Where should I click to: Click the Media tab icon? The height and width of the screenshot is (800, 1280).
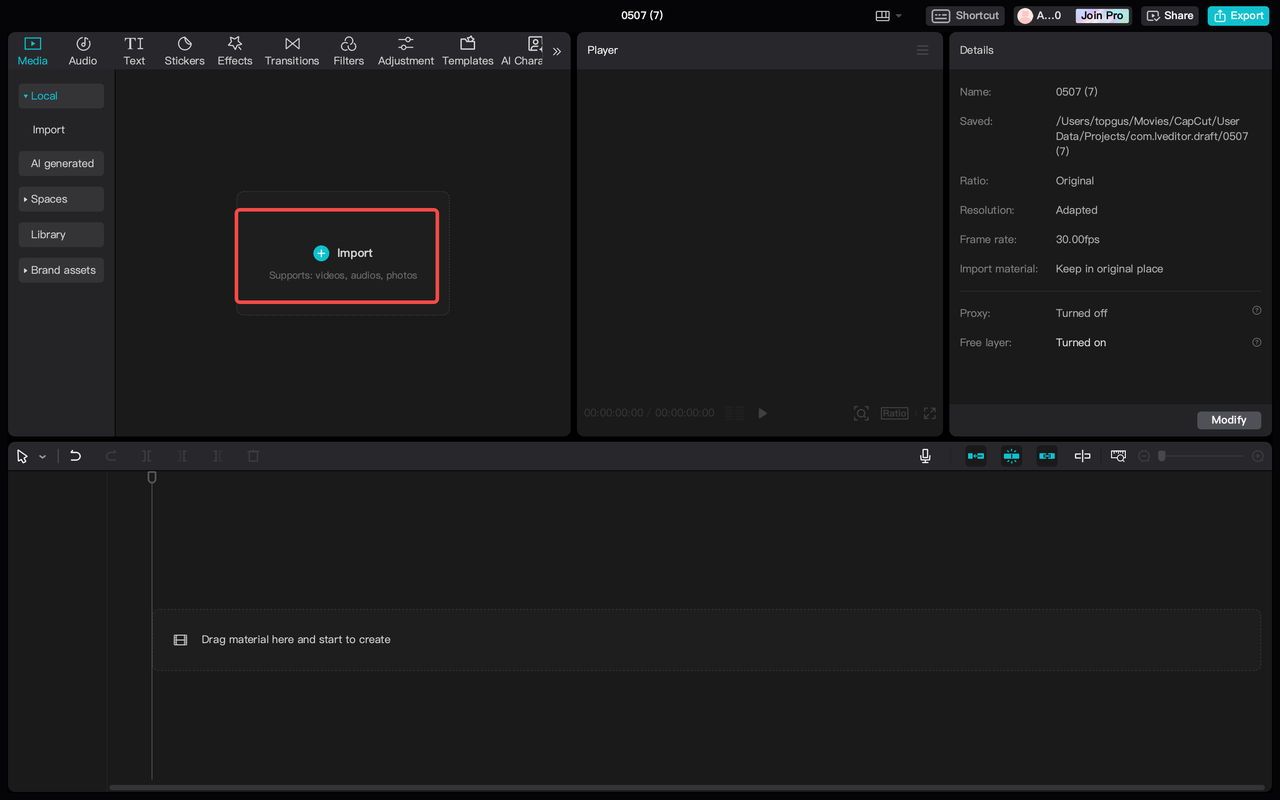coord(32,44)
